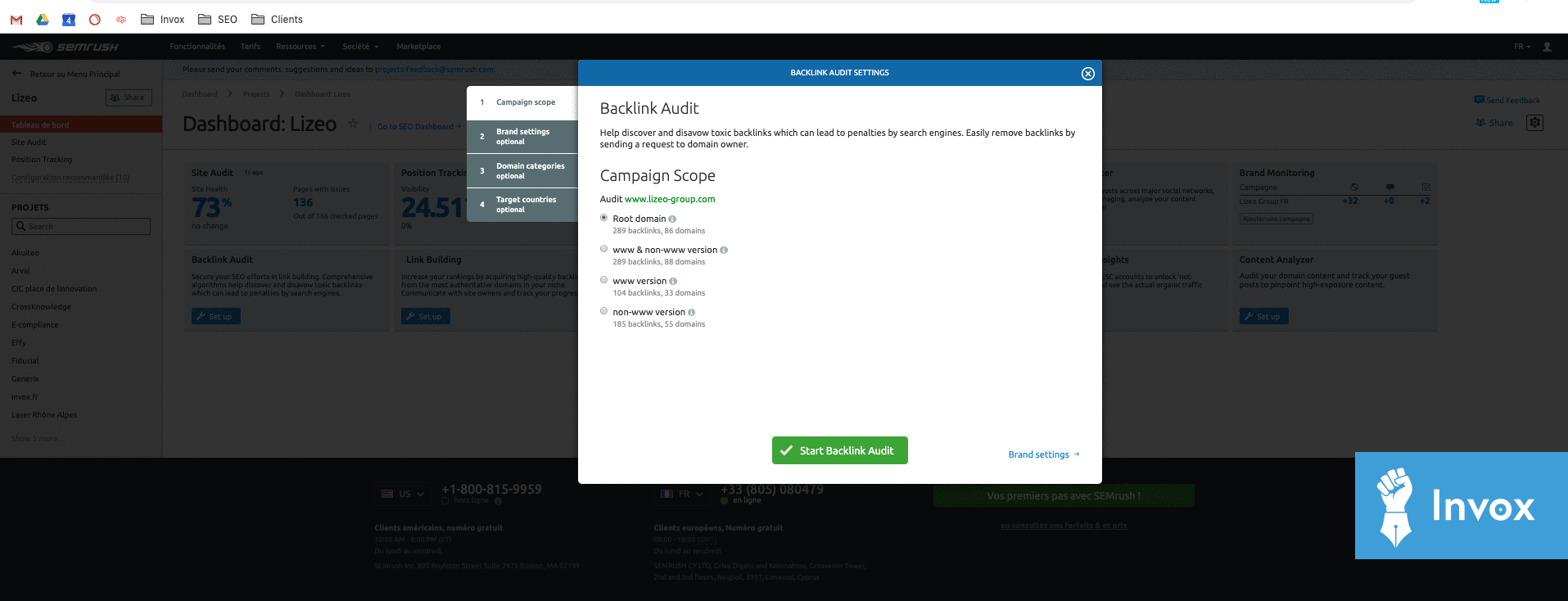
Task: Open the Invox bookmarks folder
Action: (x=162, y=20)
